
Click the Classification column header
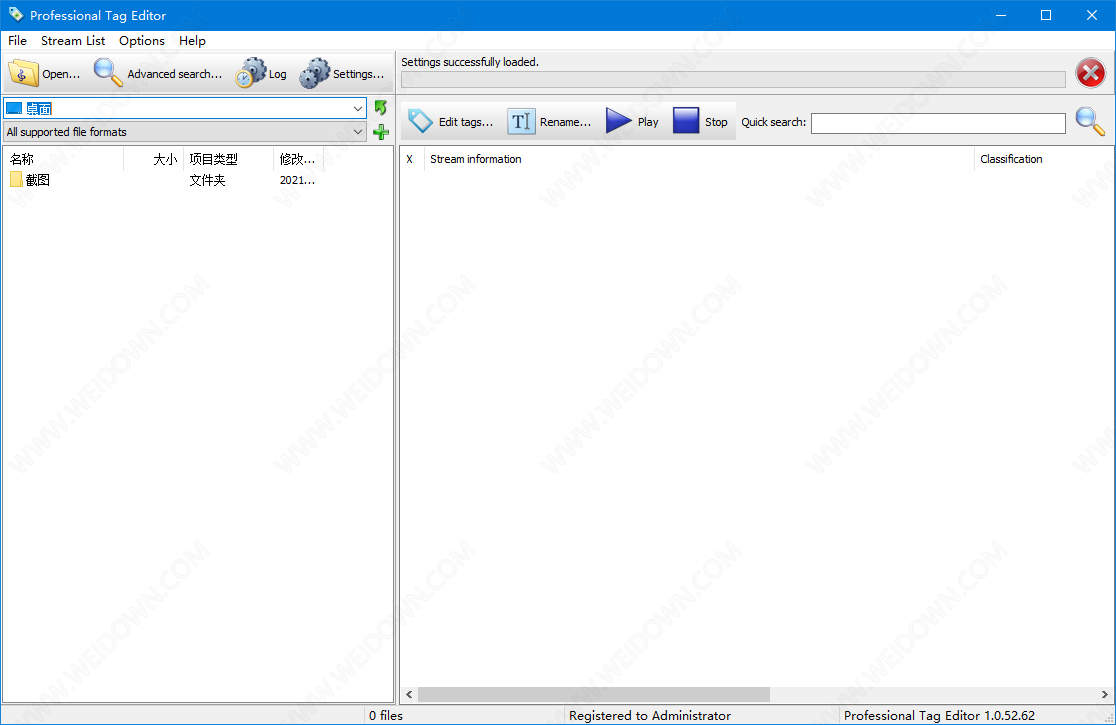pos(1041,159)
